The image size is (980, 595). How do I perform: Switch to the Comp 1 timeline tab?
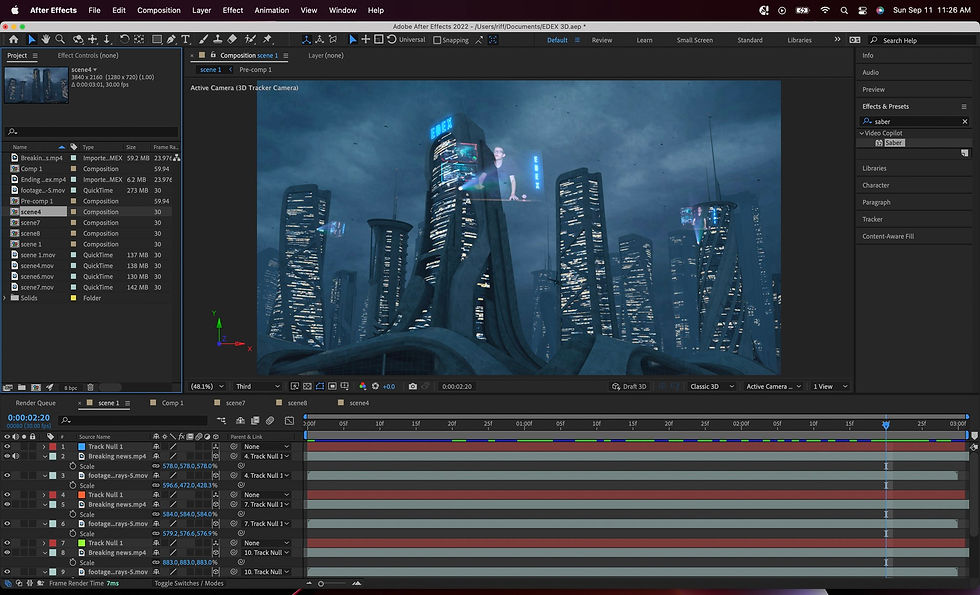coord(172,403)
